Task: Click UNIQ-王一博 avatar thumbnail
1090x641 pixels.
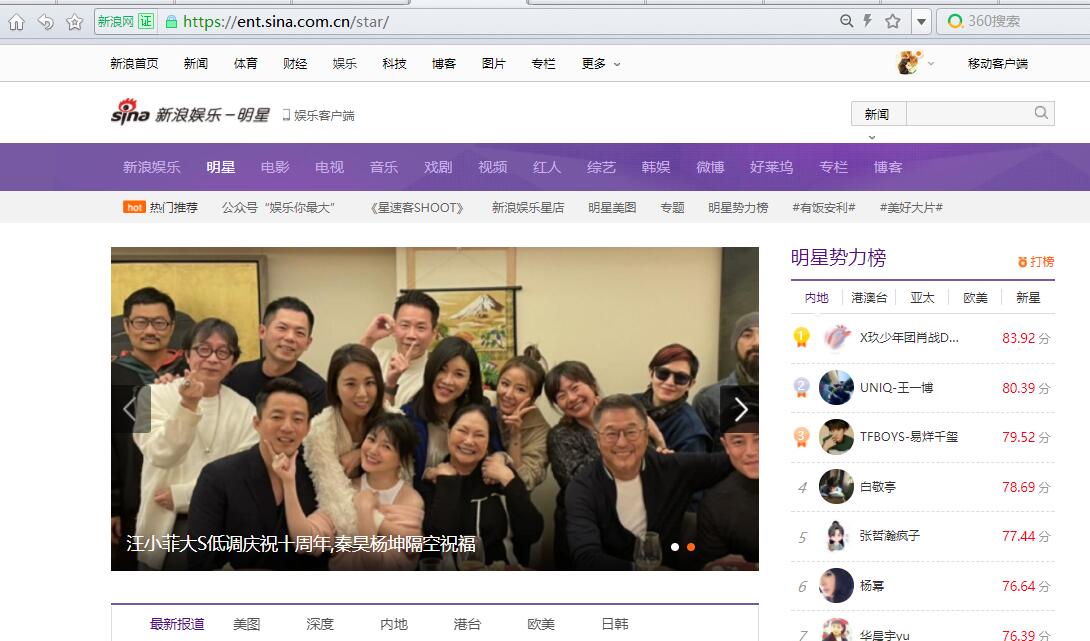Action: coord(836,388)
